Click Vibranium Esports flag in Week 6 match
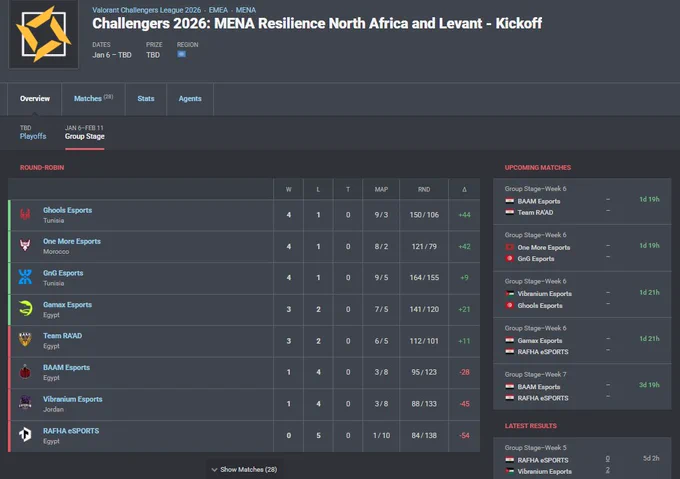 click(x=510, y=293)
